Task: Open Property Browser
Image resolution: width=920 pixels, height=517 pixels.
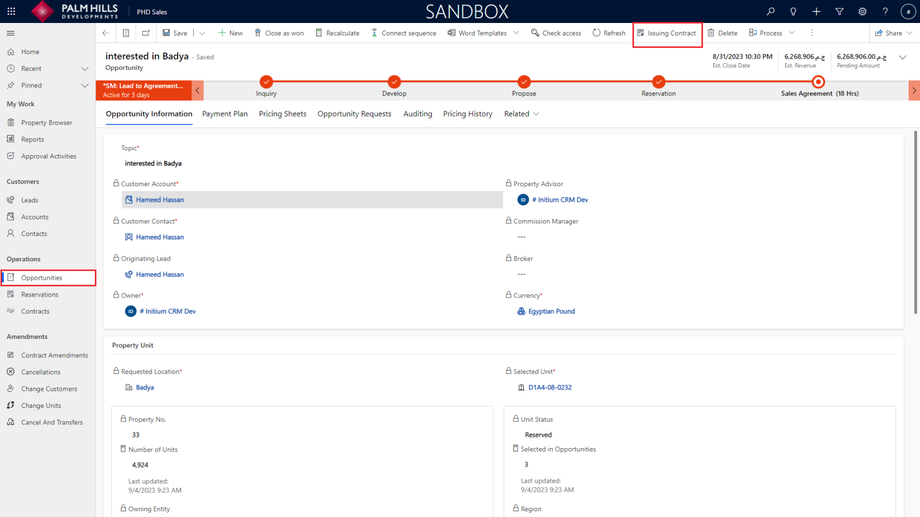Action: (46, 123)
